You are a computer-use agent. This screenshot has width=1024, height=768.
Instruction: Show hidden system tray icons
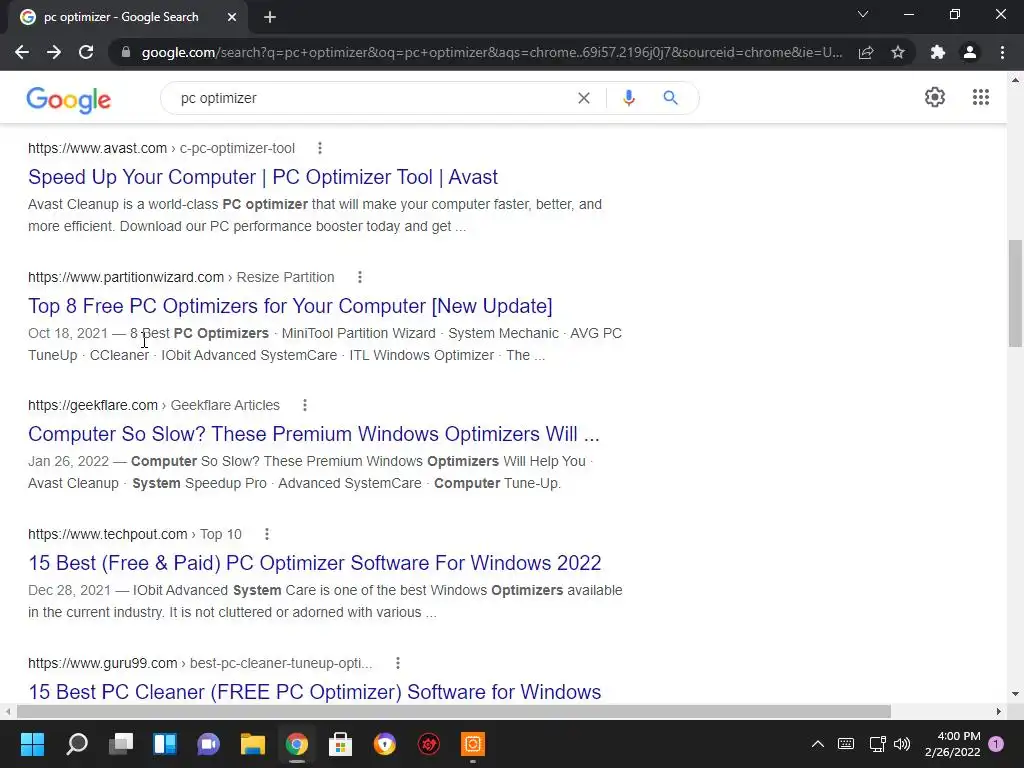tap(818, 744)
